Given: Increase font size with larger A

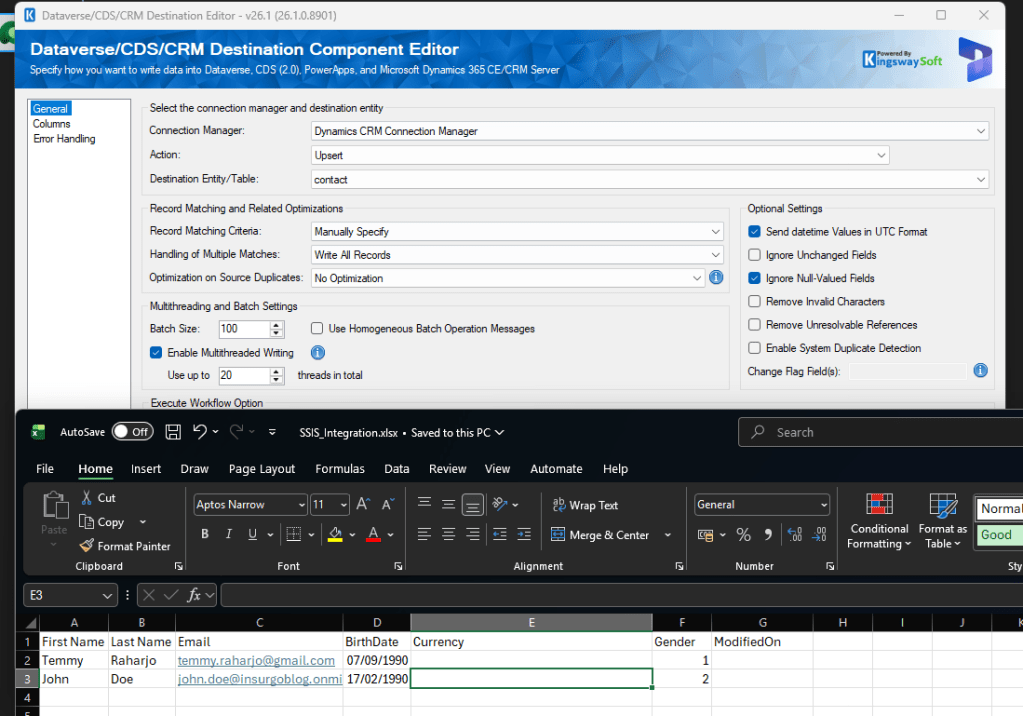Looking at the screenshot, I should (363, 504).
